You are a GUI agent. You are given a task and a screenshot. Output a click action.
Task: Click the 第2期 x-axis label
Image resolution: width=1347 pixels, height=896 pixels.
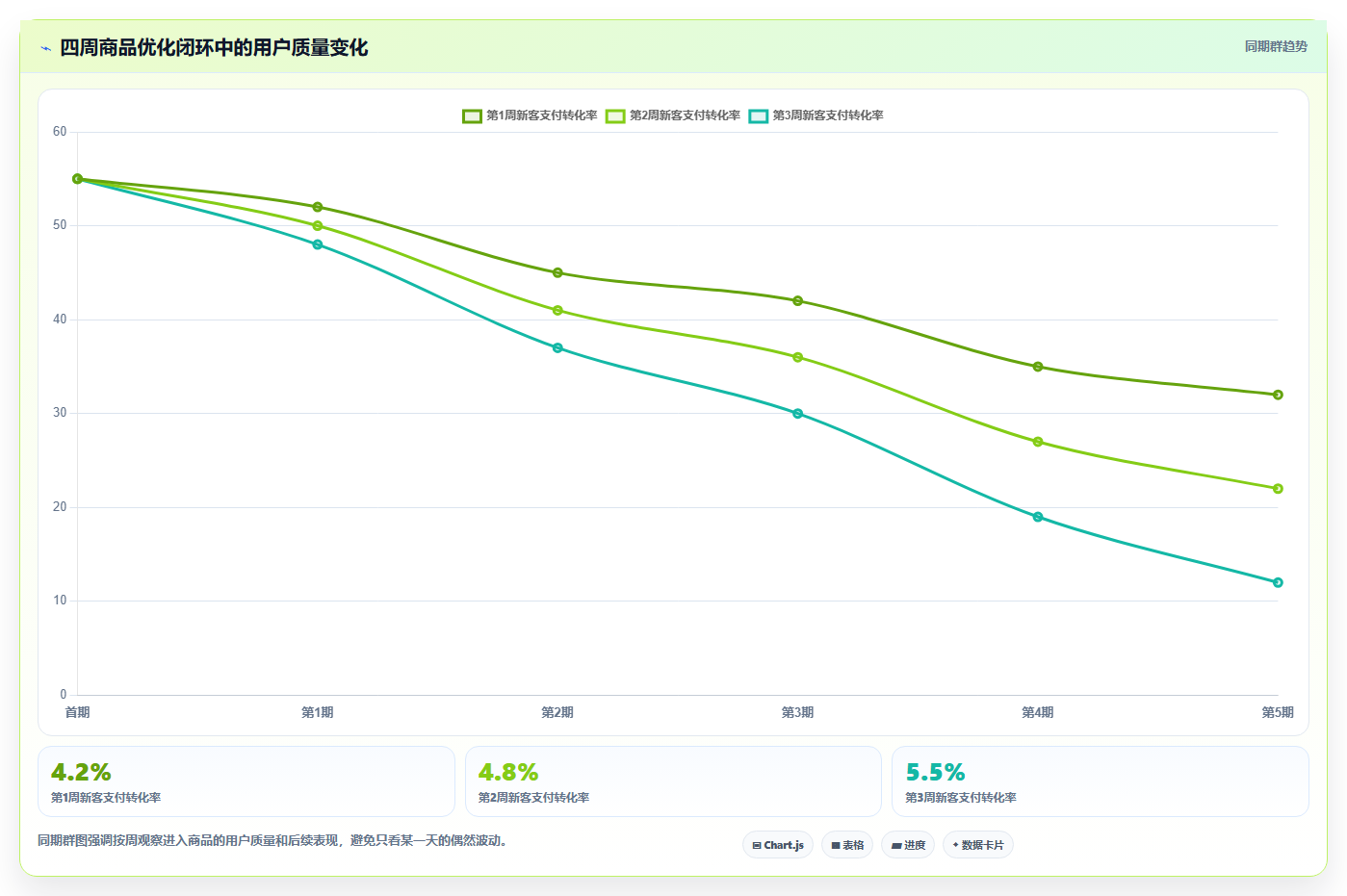point(557,712)
